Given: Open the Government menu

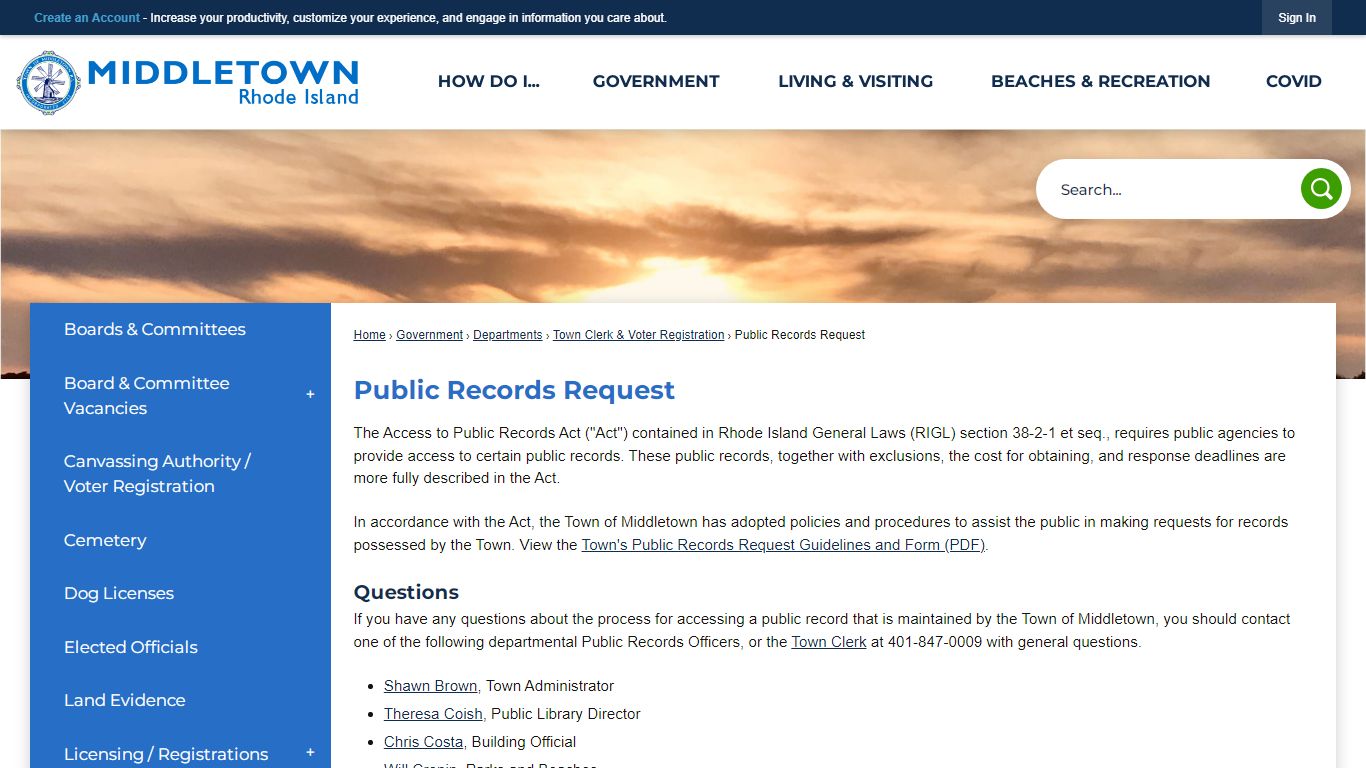Looking at the screenshot, I should (x=656, y=82).
